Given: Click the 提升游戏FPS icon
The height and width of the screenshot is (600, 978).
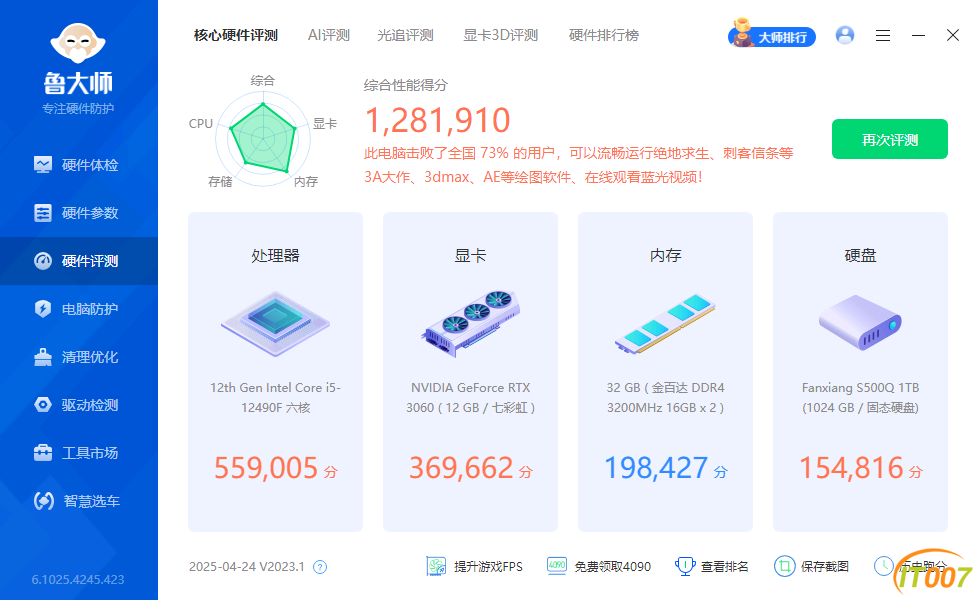Looking at the screenshot, I should click(x=436, y=566).
